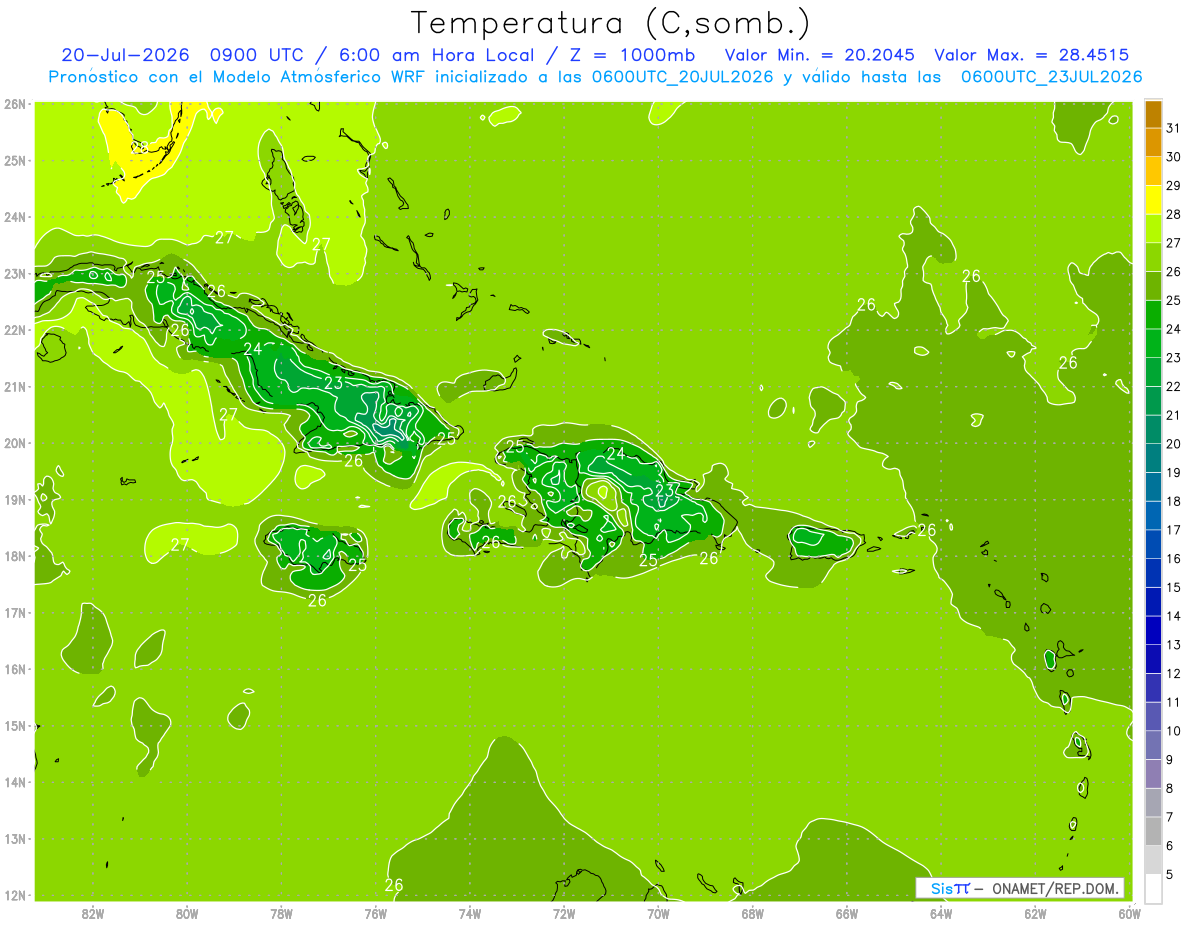The width and height of the screenshot is (1200, 927).
Task: Click the white legend swatch below 5
Action: 1153,889
